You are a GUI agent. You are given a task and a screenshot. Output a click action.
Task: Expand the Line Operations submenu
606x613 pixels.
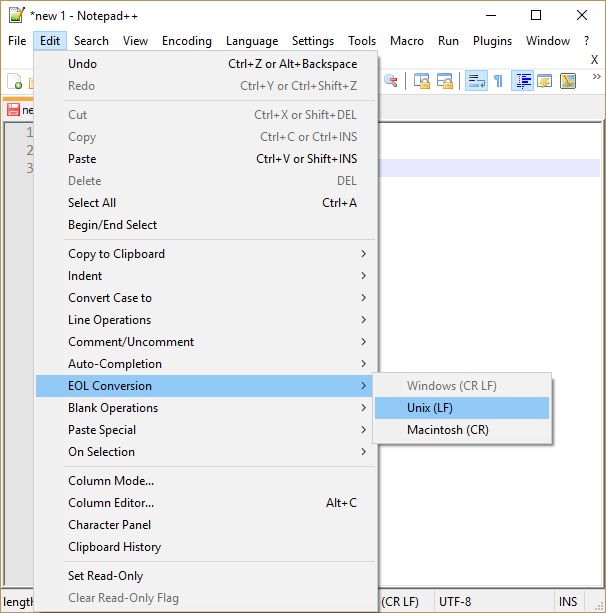pyautogui.click(x=206, y=320)
